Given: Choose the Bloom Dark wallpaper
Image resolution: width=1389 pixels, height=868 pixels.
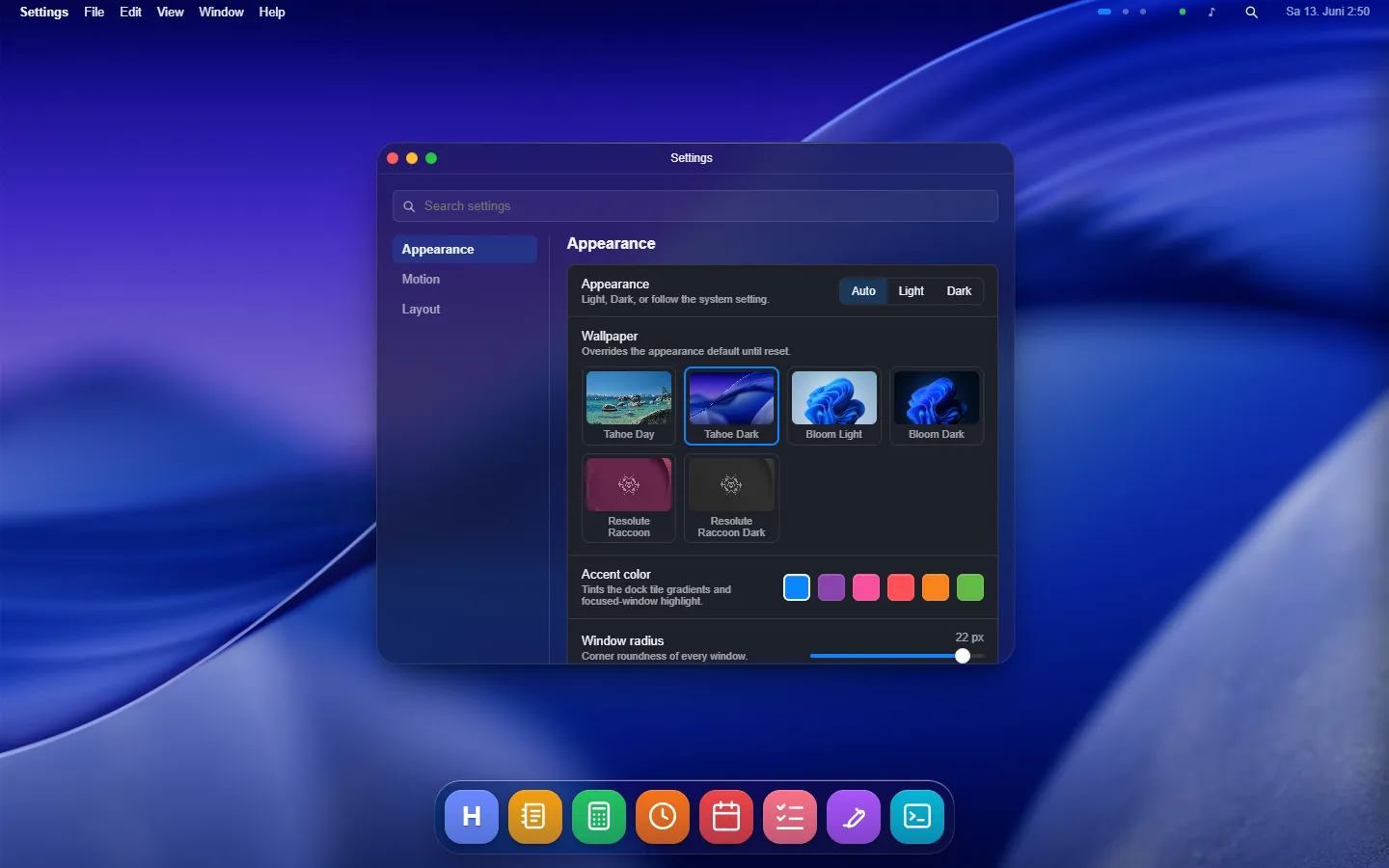Looking at the screenshot, I should (x=937, y=406).
